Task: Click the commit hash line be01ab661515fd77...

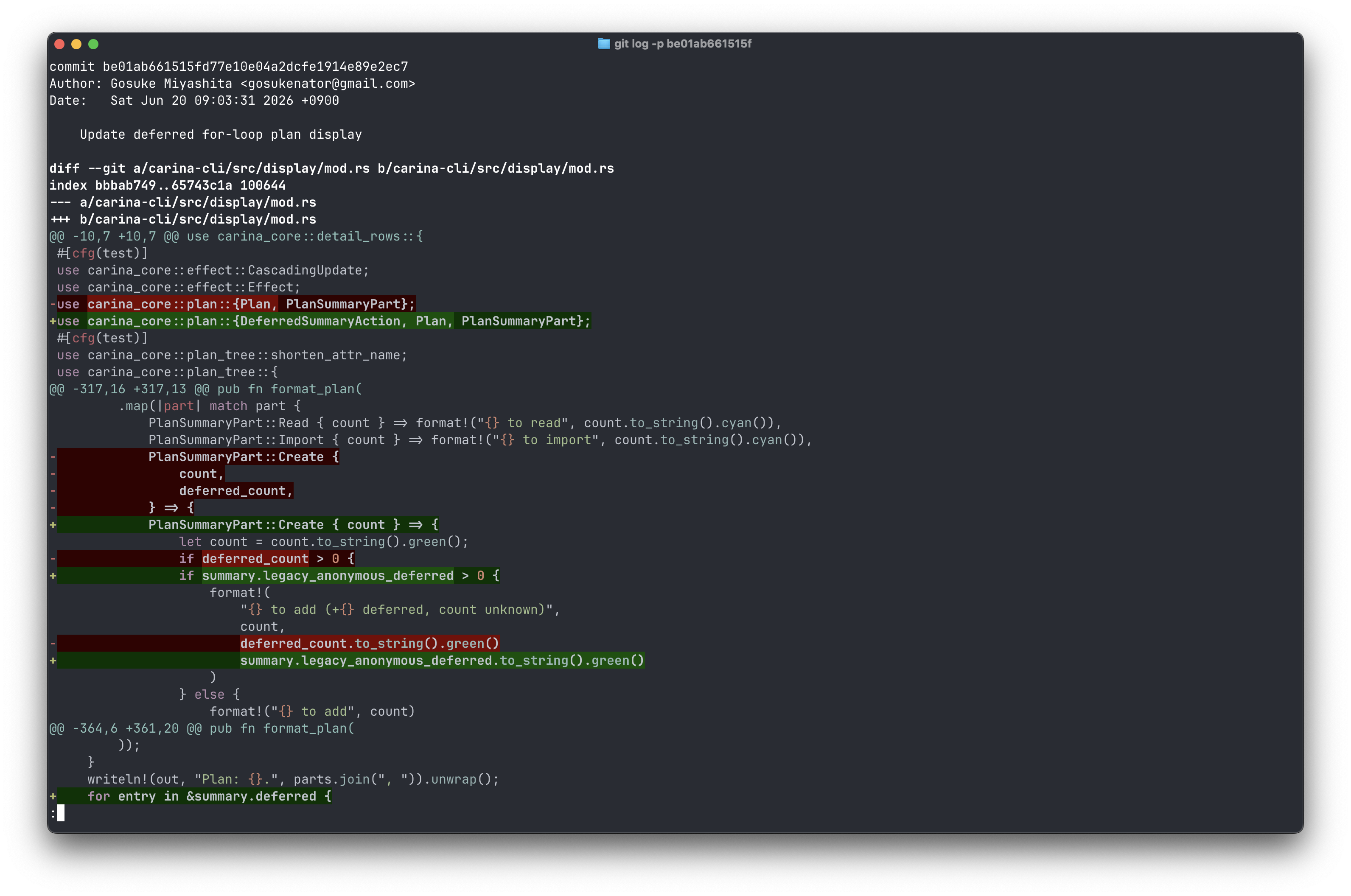Action: (x=229, y=66)
